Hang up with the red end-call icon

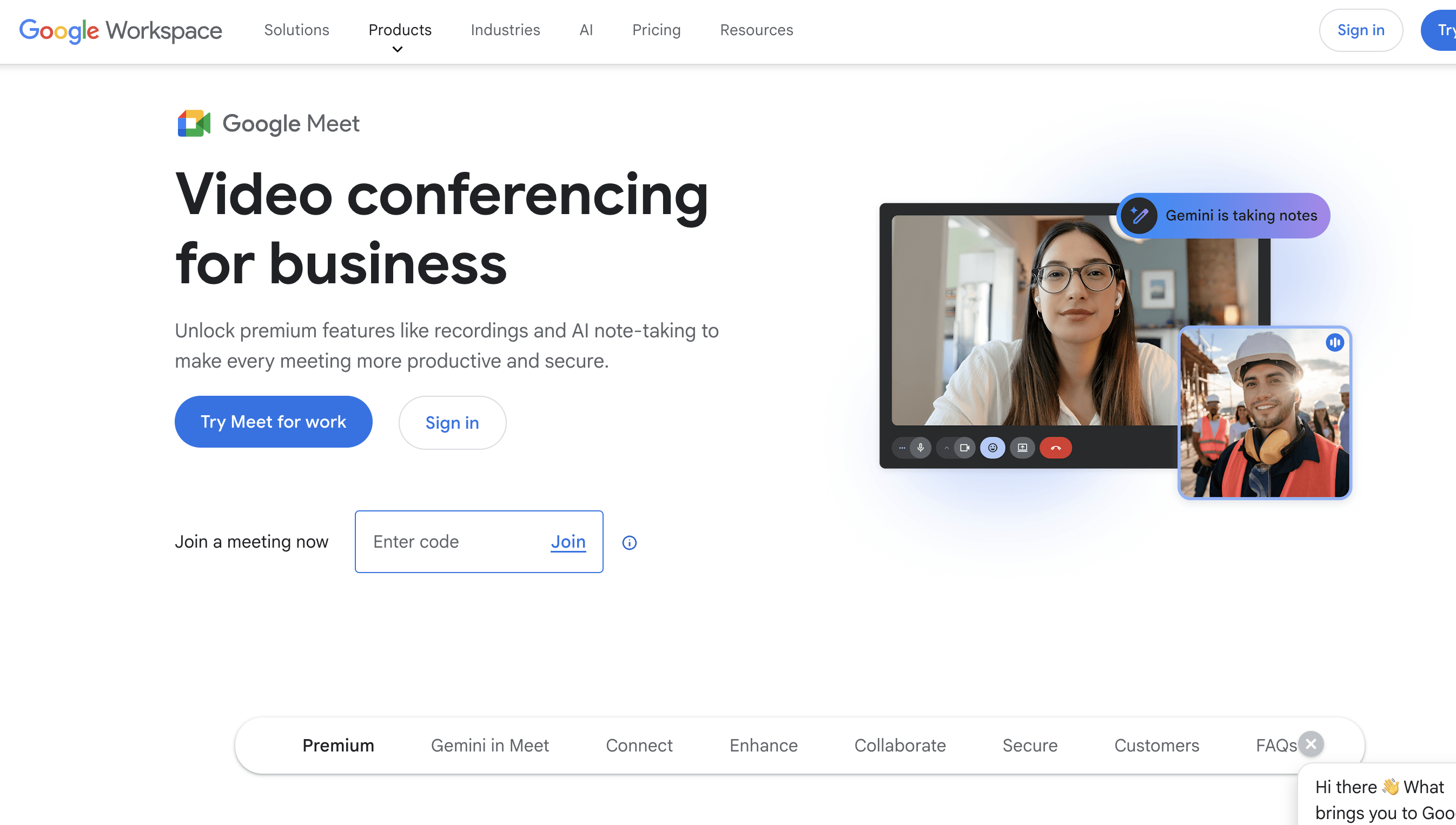(1055, 448)
